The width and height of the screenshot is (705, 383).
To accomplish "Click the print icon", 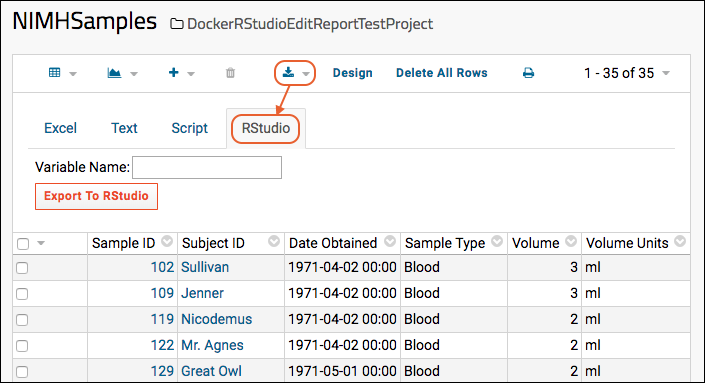I will tap(529, 73).
